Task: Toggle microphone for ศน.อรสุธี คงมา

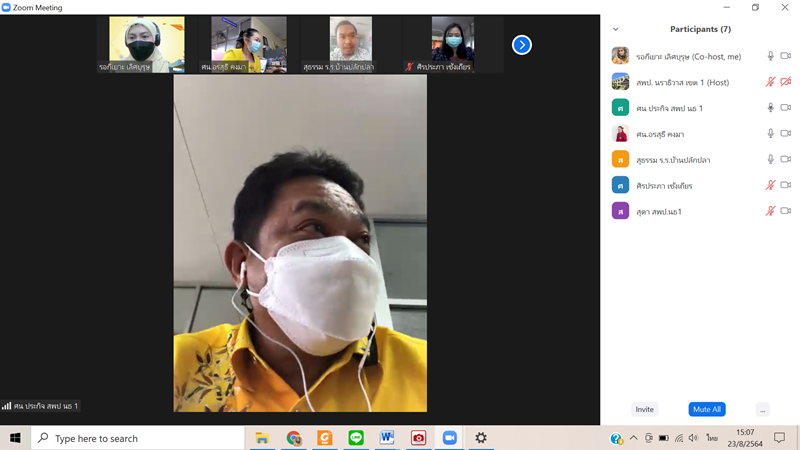Action: tap(770, 134)
